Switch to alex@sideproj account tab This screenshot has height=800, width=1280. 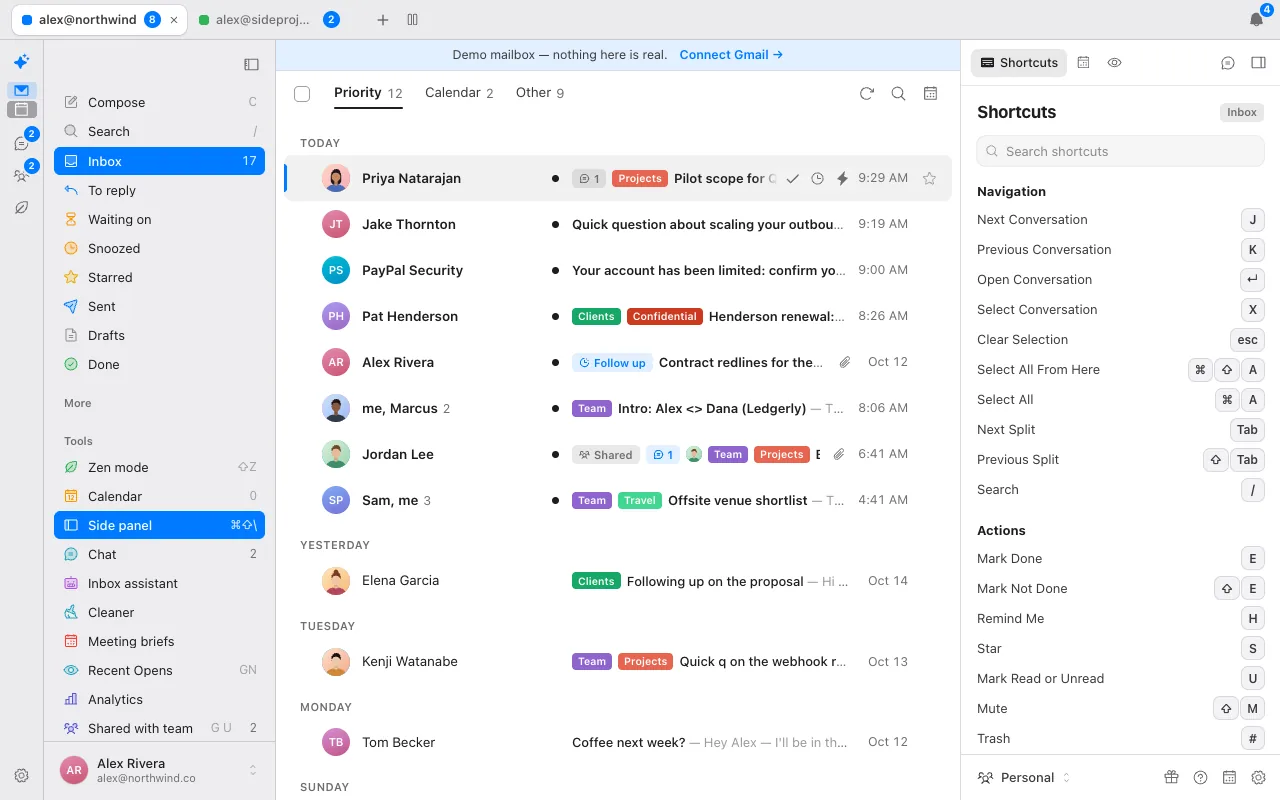coord(268,20)
